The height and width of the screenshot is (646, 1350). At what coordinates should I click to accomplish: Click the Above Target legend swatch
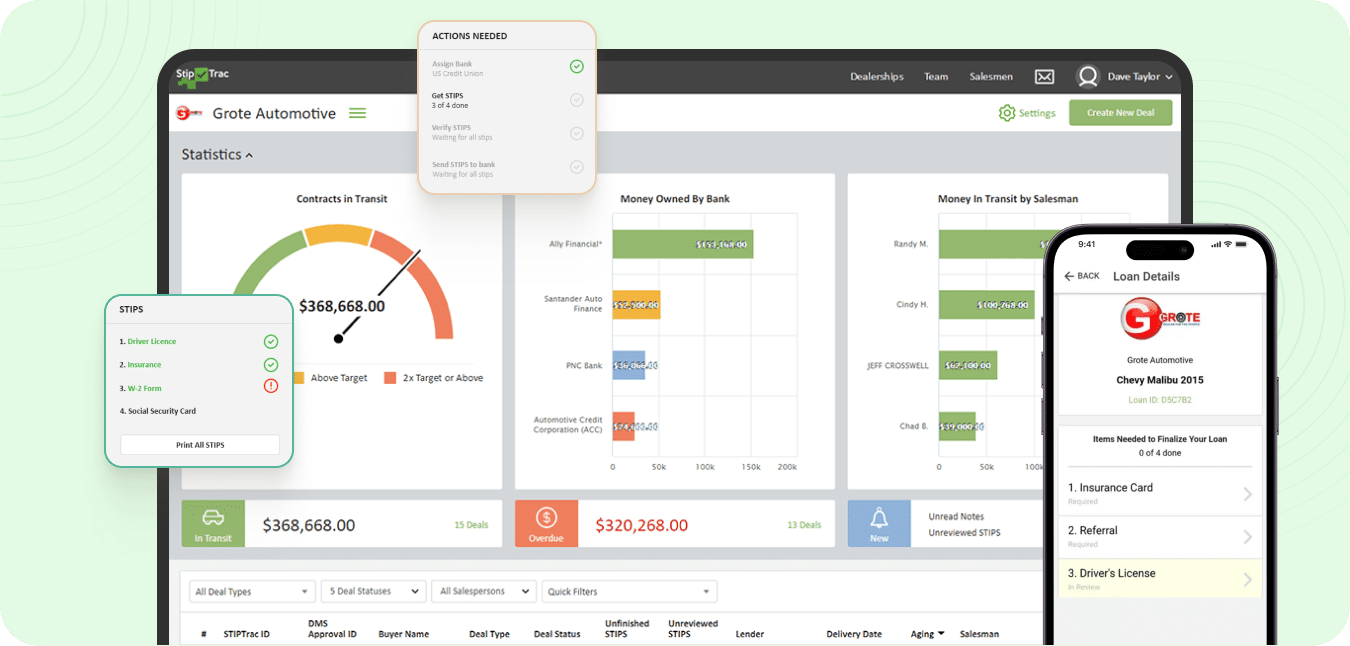(x=300, y=378)
